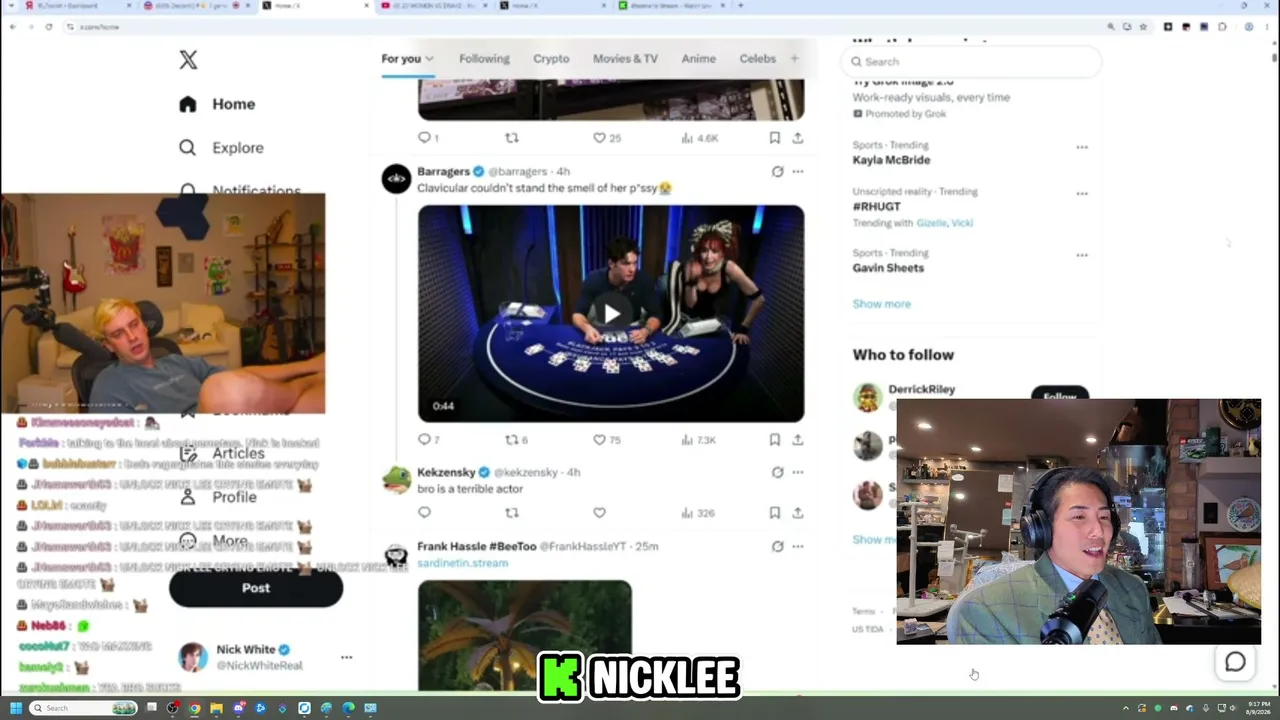Like the Kekzensky post

click(600, 512)
